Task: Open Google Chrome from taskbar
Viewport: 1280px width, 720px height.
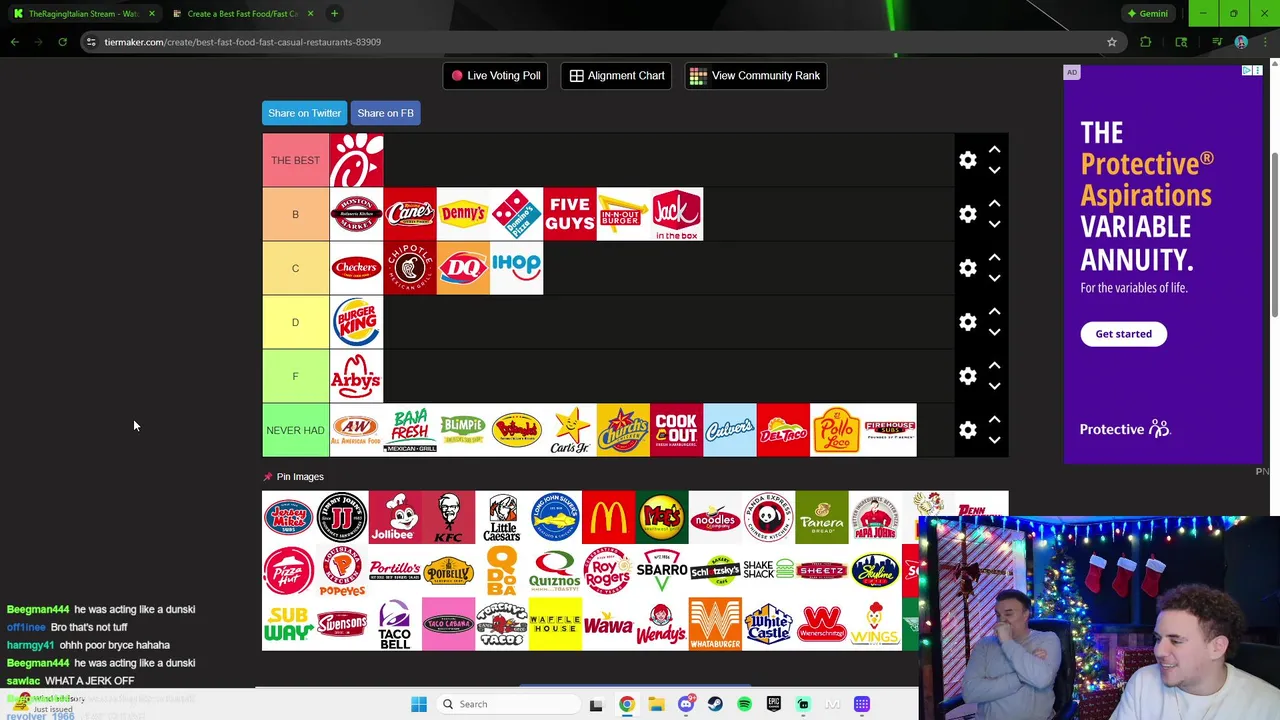Action: coord(626,704)
